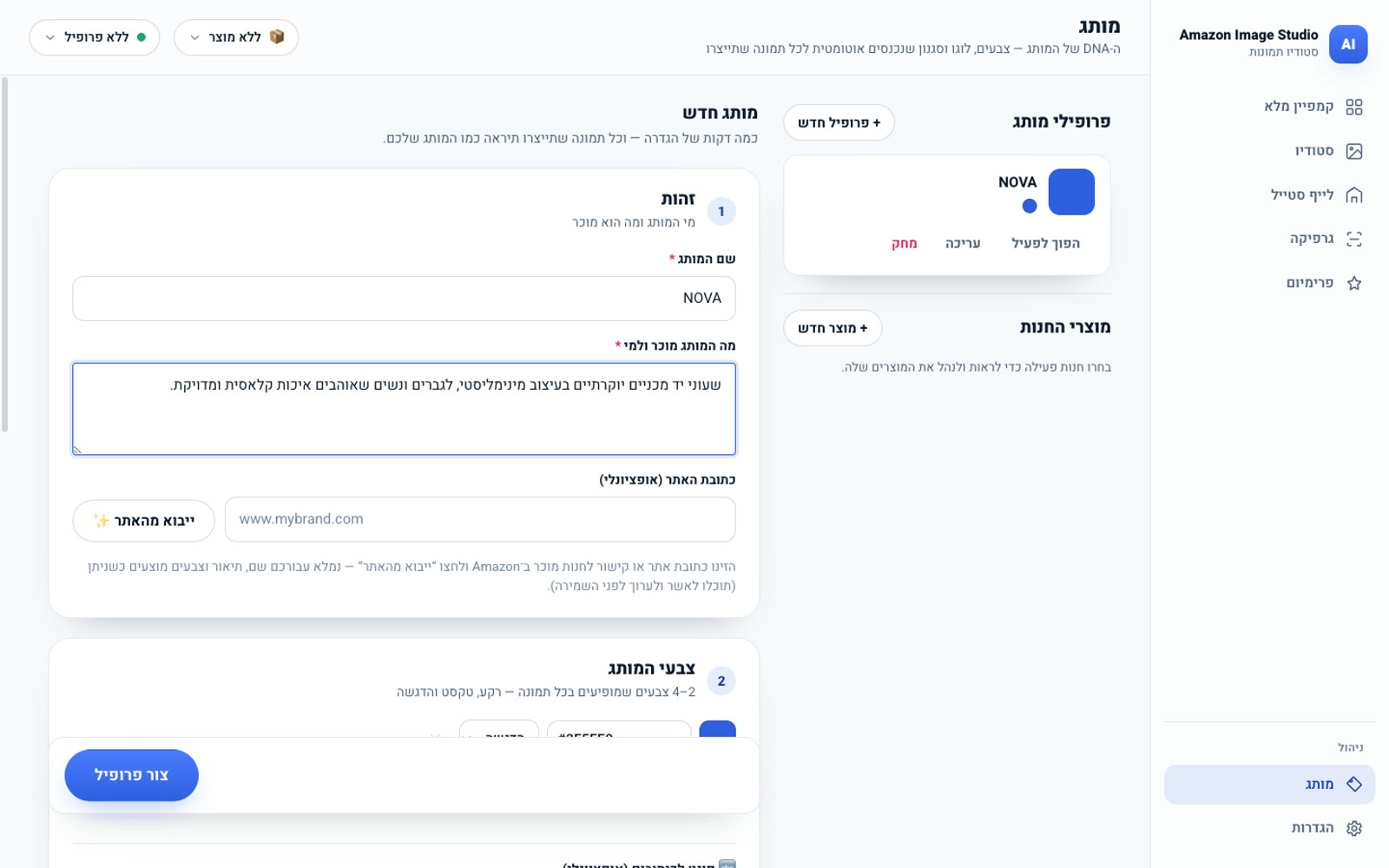Open הגדרות in sidebar
The image size is (1389, 868).
pos(1270,828)
